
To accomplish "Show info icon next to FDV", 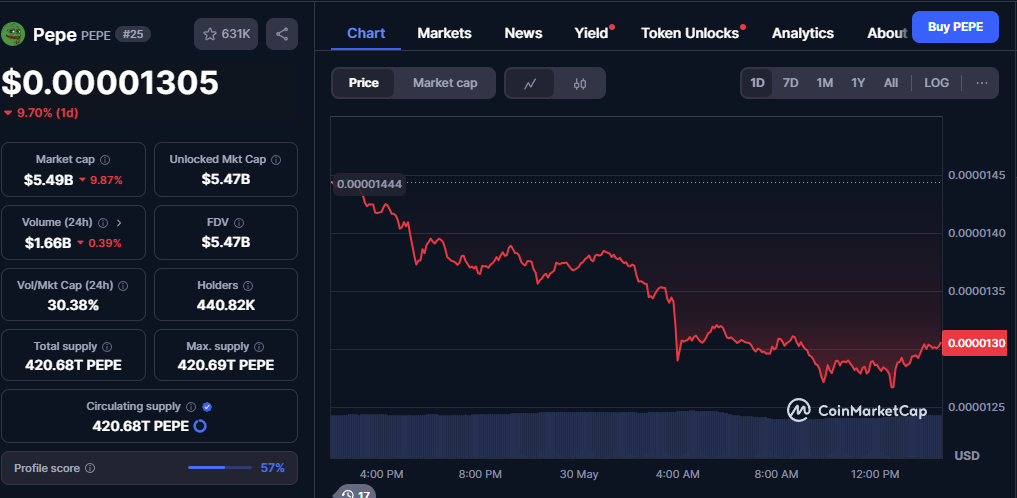I will point(239,222).
